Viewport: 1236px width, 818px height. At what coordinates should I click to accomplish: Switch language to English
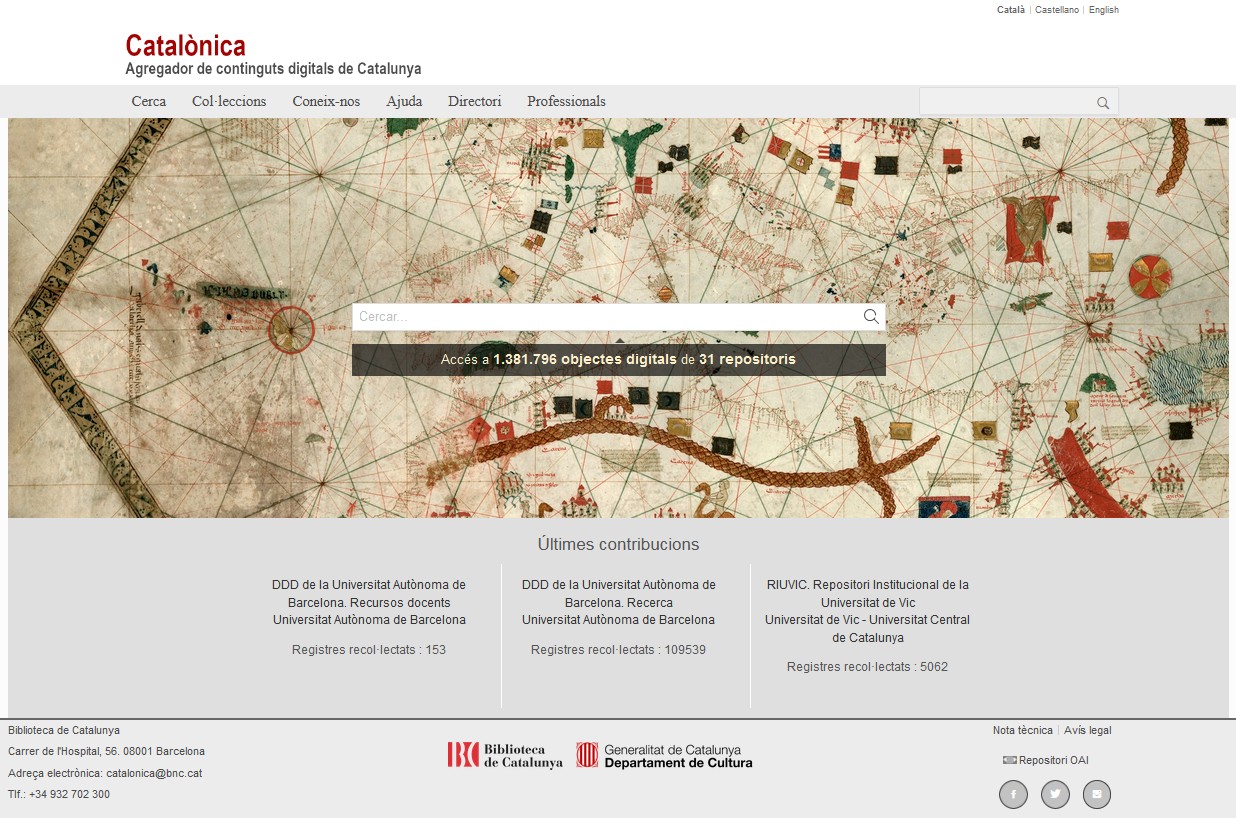click(x=1104, y=10)
